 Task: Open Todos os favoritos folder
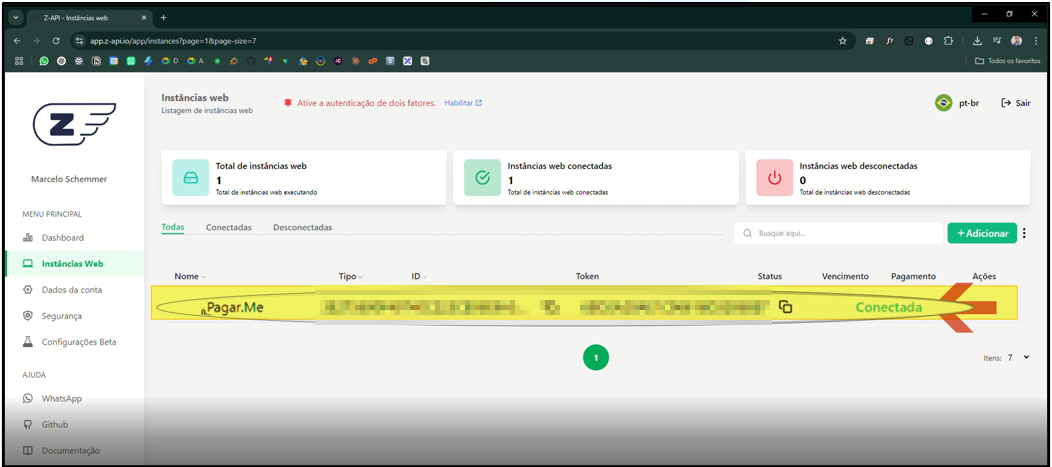1007,60
